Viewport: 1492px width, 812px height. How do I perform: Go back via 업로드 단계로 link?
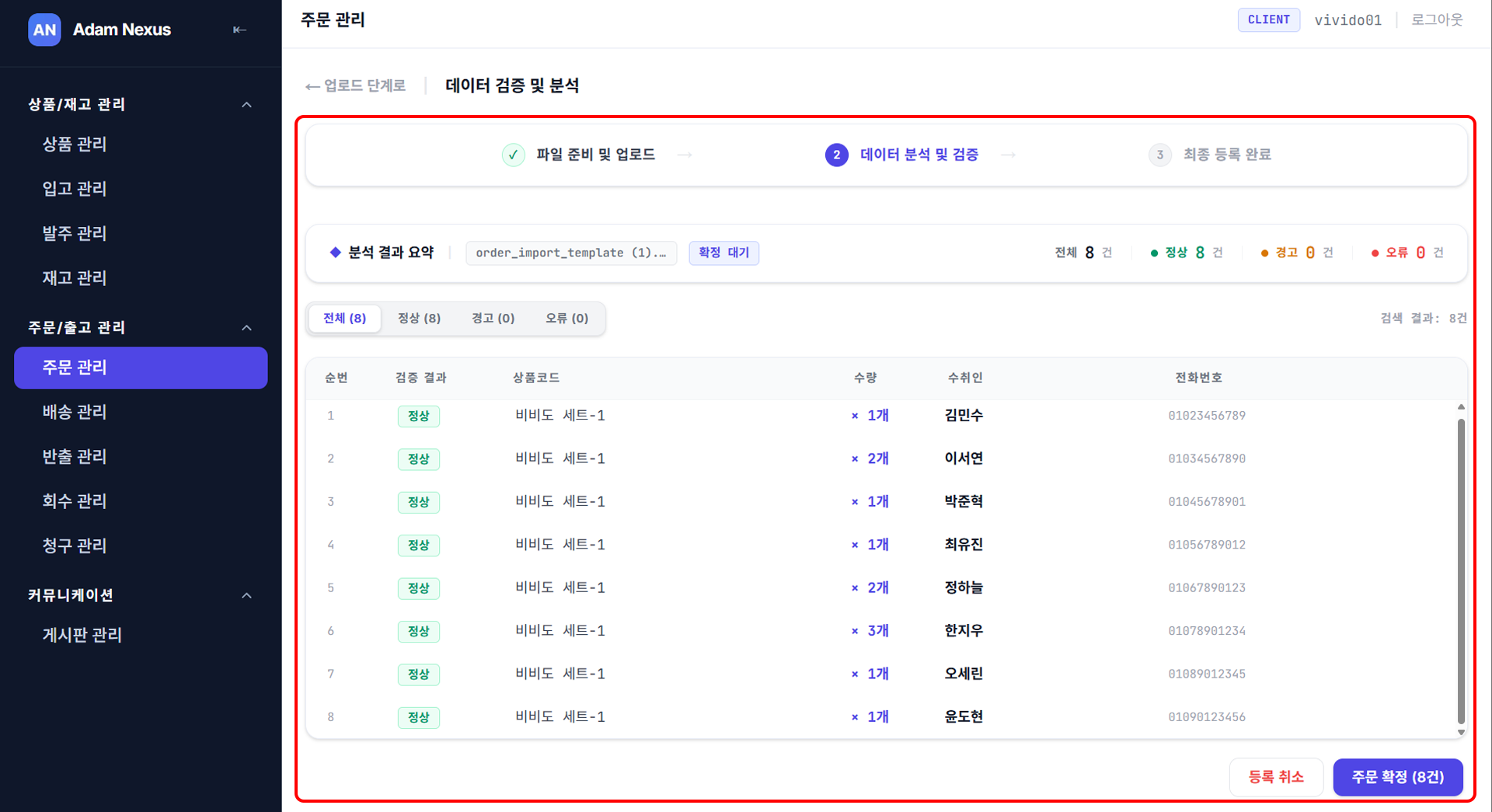(x=355, y=85)
